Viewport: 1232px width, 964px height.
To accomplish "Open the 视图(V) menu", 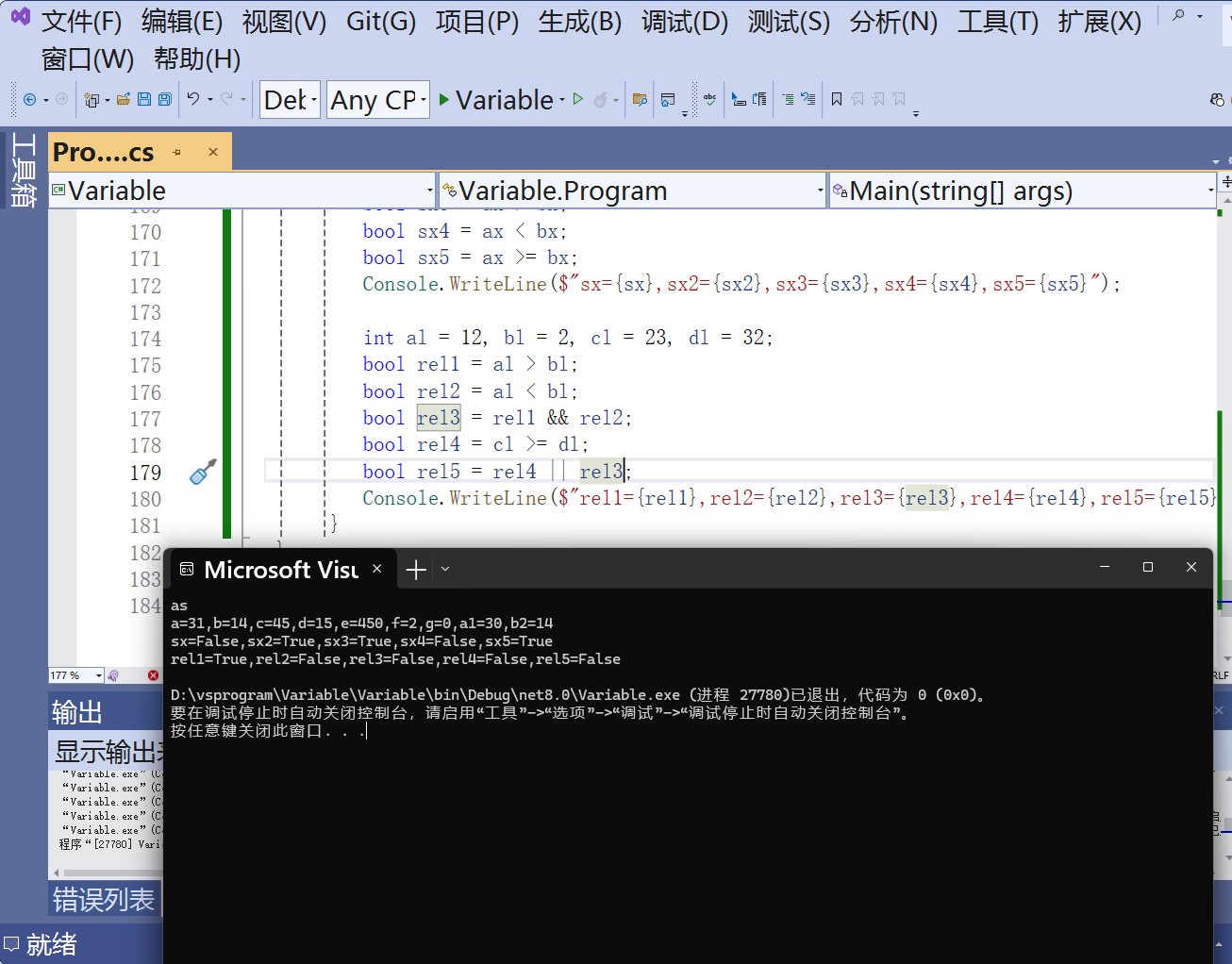I will coord(284,22).
